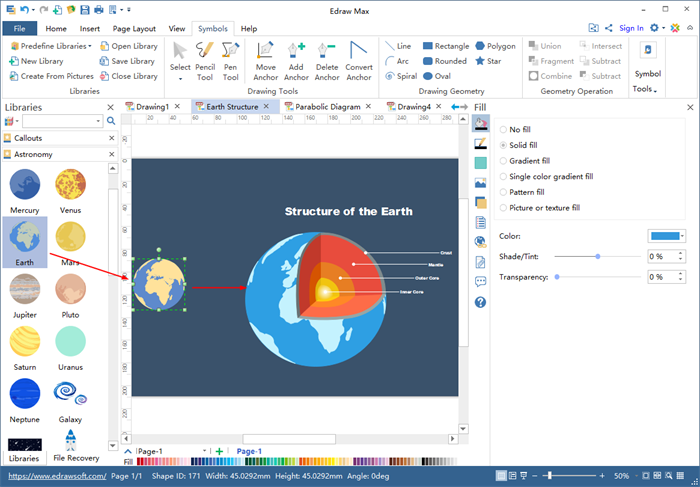Select the Pen Tool

[x=231, y=61]
